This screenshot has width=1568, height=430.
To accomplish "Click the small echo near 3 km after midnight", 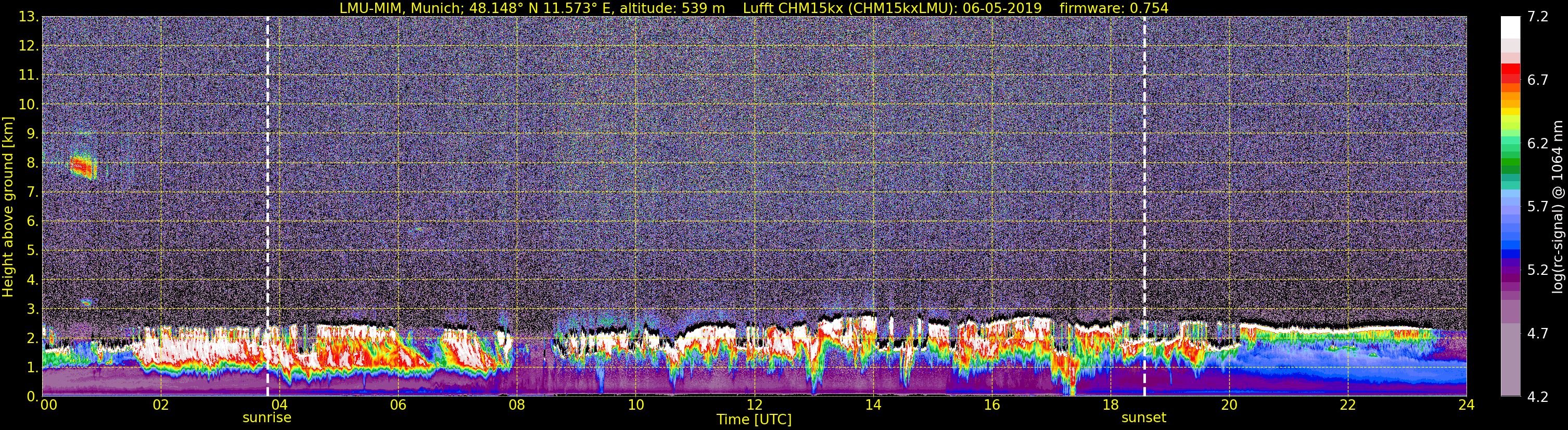I will coord(86,302).
